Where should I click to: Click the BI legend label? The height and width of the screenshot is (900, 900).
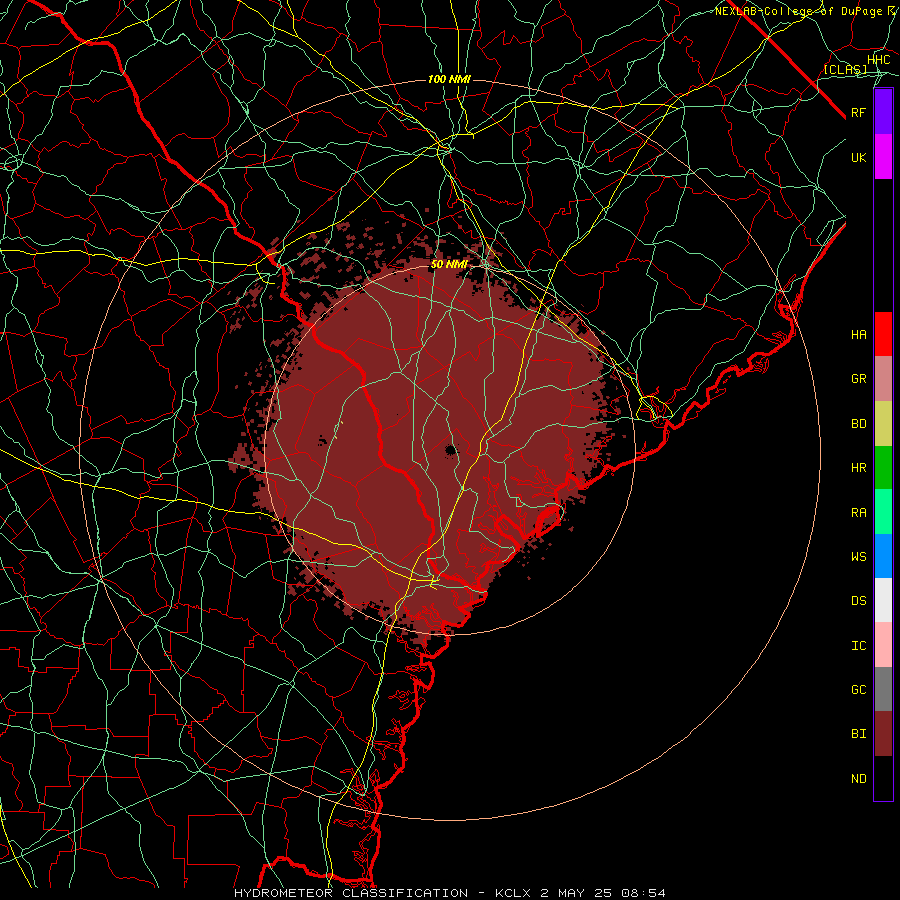pyautogui.click(x=859, y=734)
